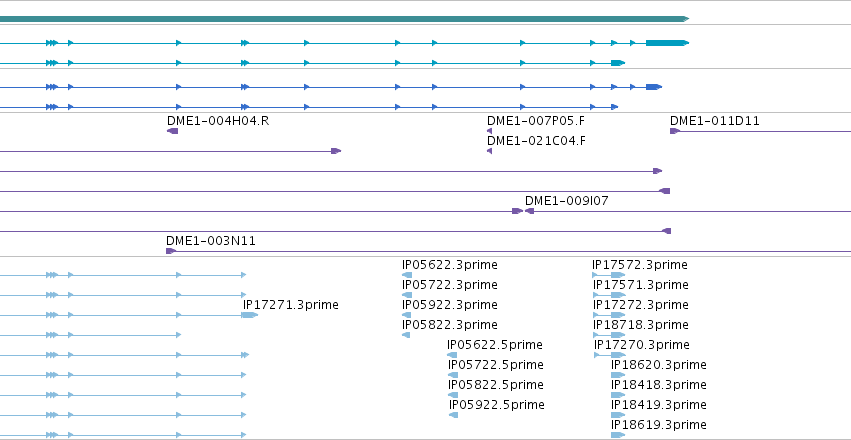Select the IP05922.5prime feature glyph

pyautogui.click(x=453, y=415)
